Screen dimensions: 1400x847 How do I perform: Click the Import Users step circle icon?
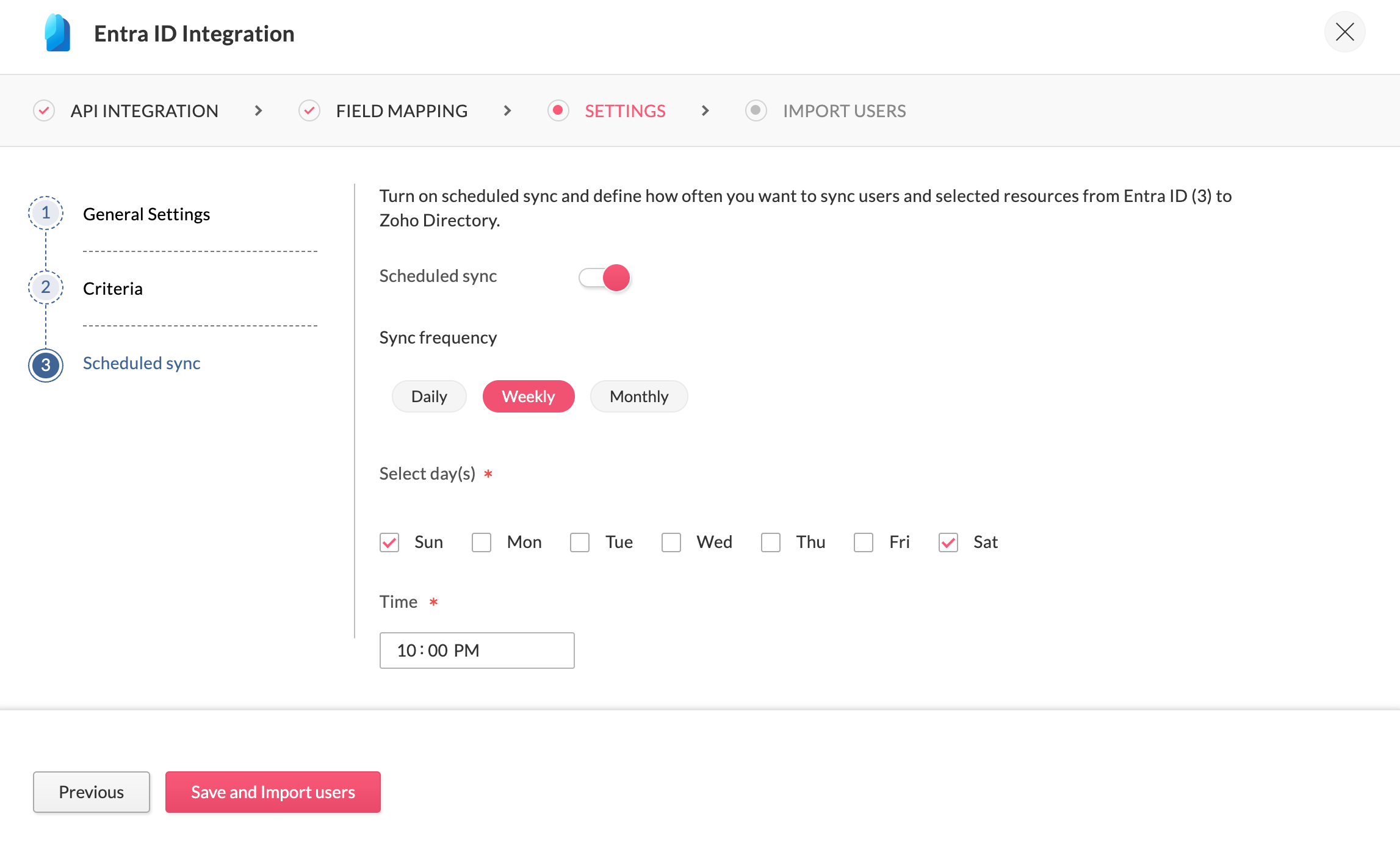[x=756, y=111]
